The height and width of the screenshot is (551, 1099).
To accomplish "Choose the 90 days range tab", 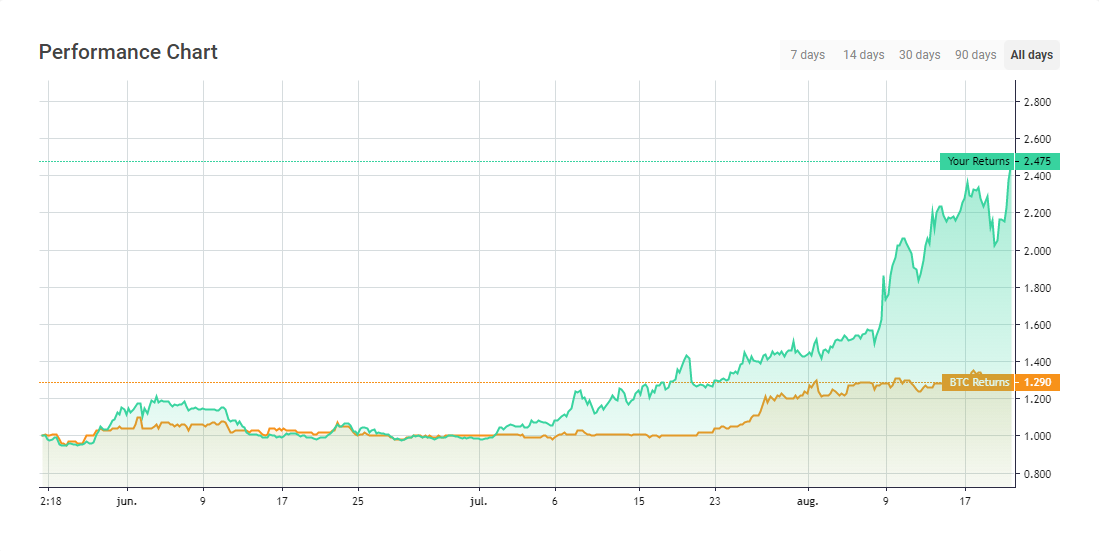I will pos(976,55).
